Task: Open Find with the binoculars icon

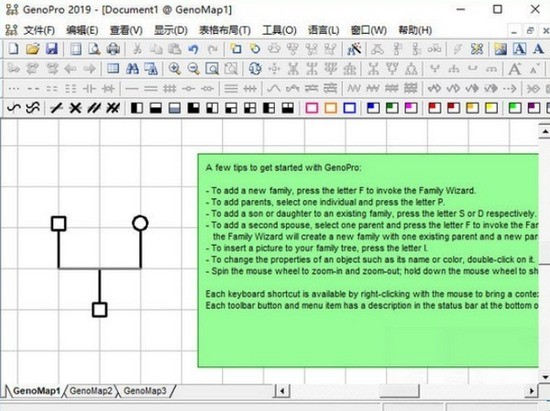Action: click(132, 68)
